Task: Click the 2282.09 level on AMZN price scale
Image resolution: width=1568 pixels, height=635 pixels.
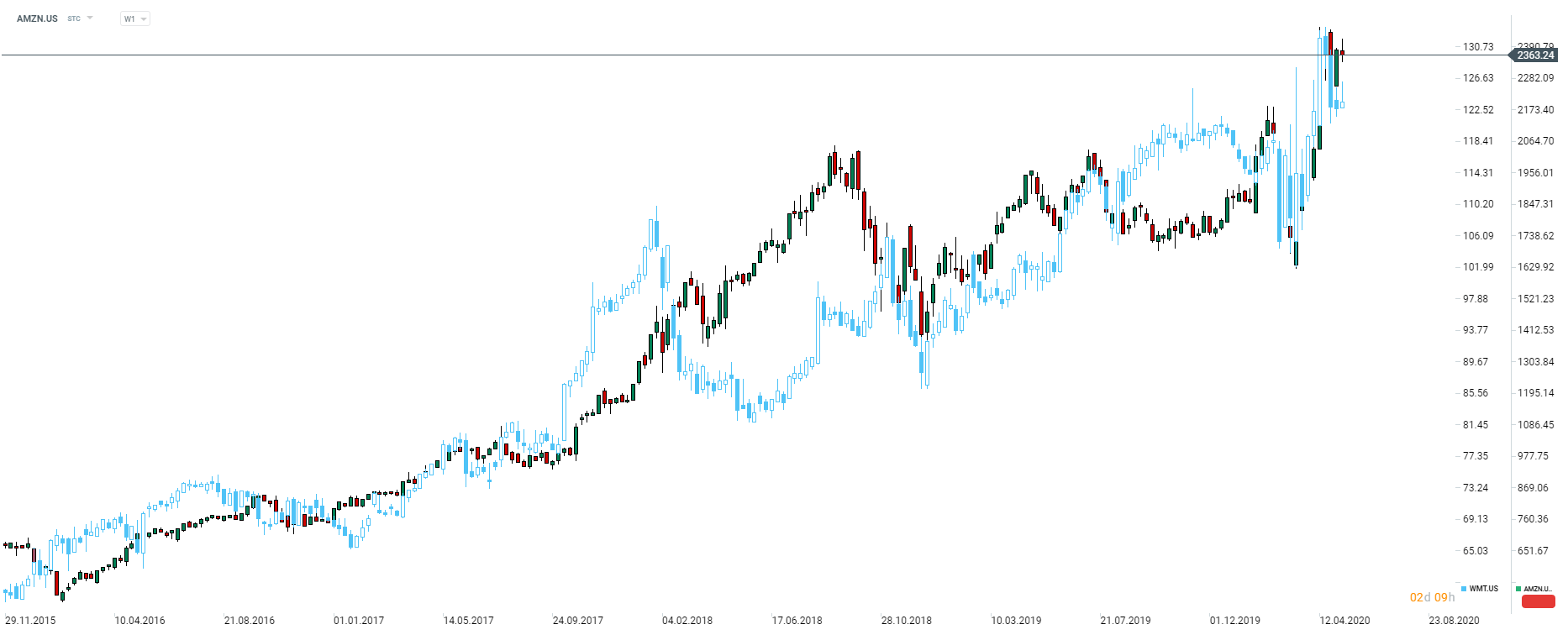Action: pos(1535,78)
